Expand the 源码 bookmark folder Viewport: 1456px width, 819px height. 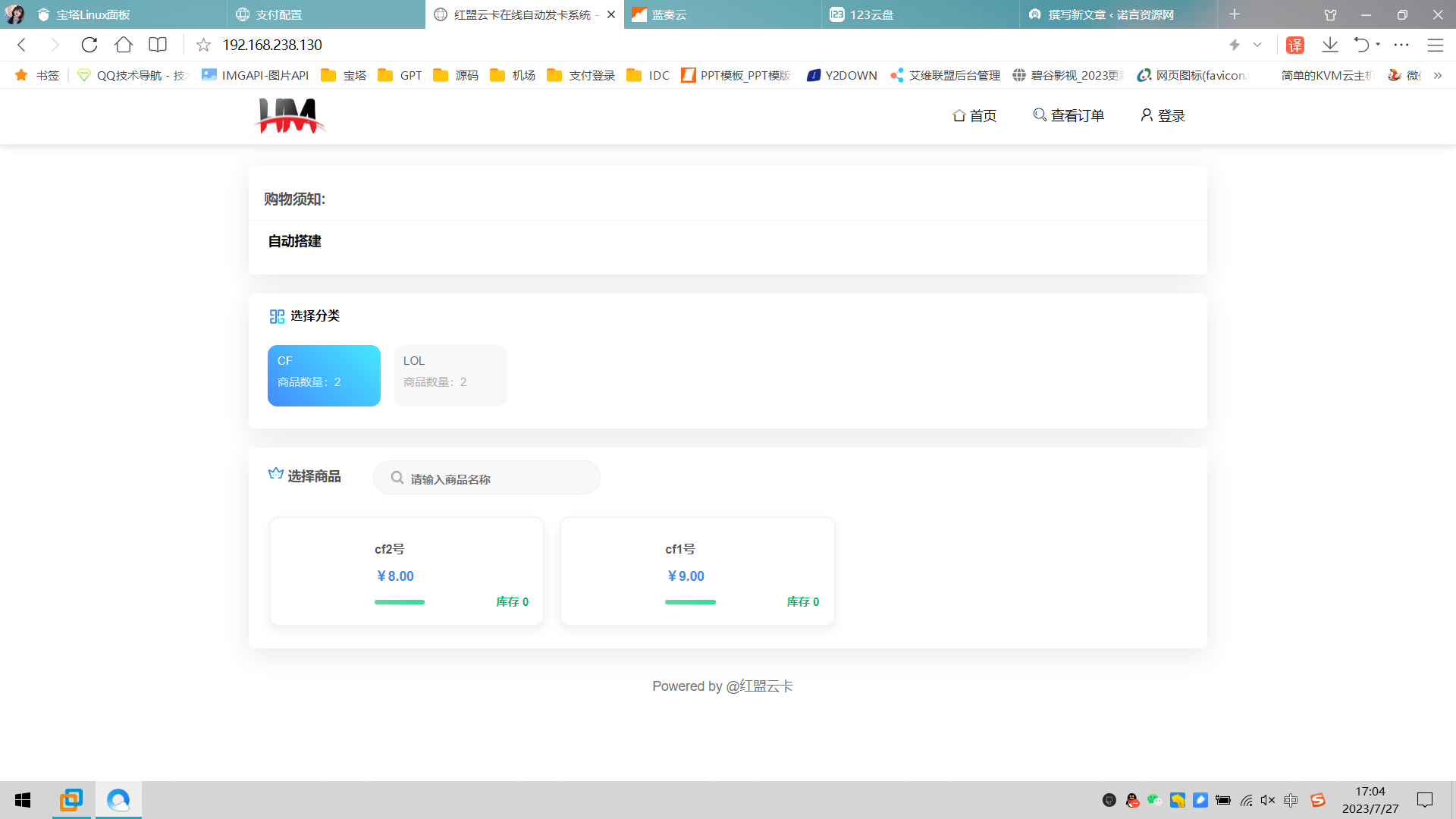[456, 75]
